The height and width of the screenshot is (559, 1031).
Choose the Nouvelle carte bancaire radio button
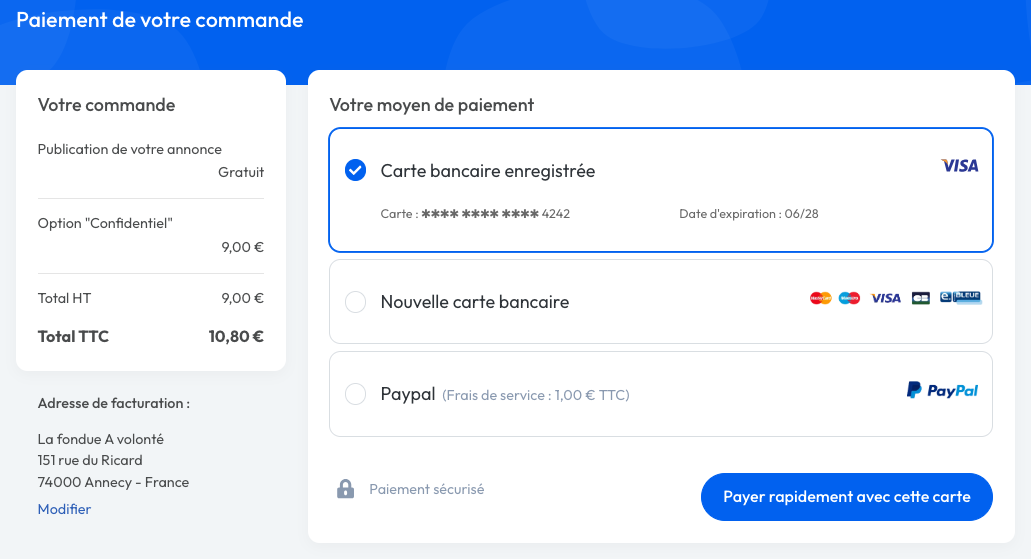pyautogui.click(x=355, y=302)
